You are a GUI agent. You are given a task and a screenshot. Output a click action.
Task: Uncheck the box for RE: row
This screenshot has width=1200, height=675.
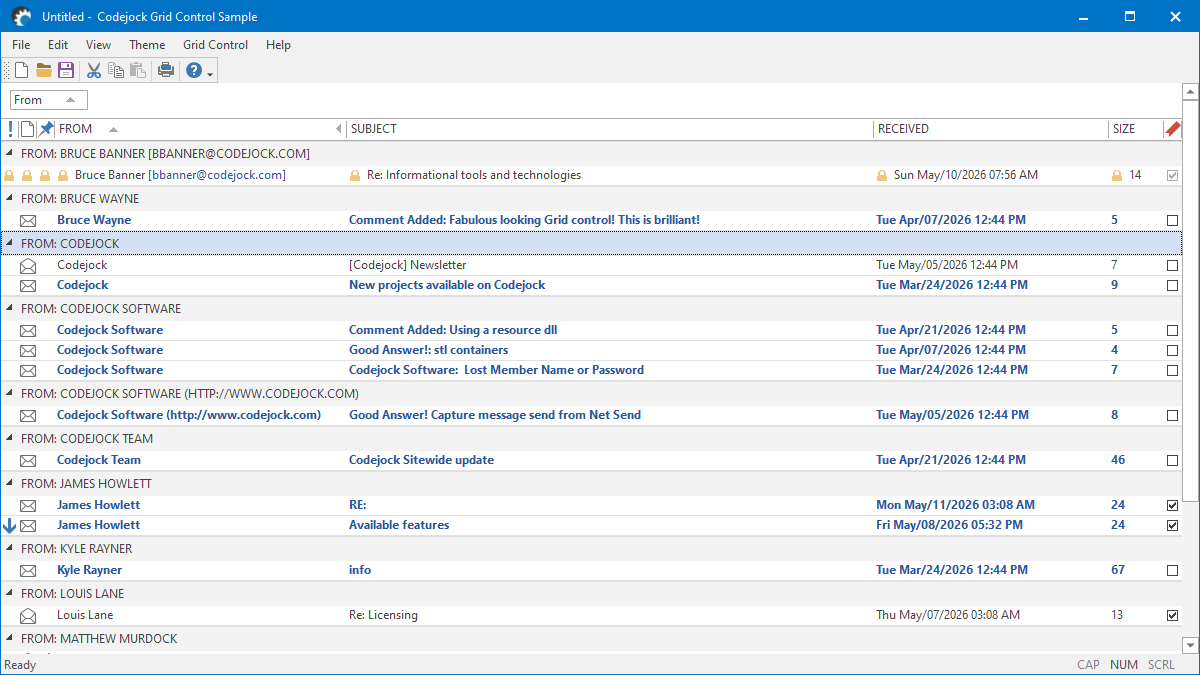coord(1173,505)
